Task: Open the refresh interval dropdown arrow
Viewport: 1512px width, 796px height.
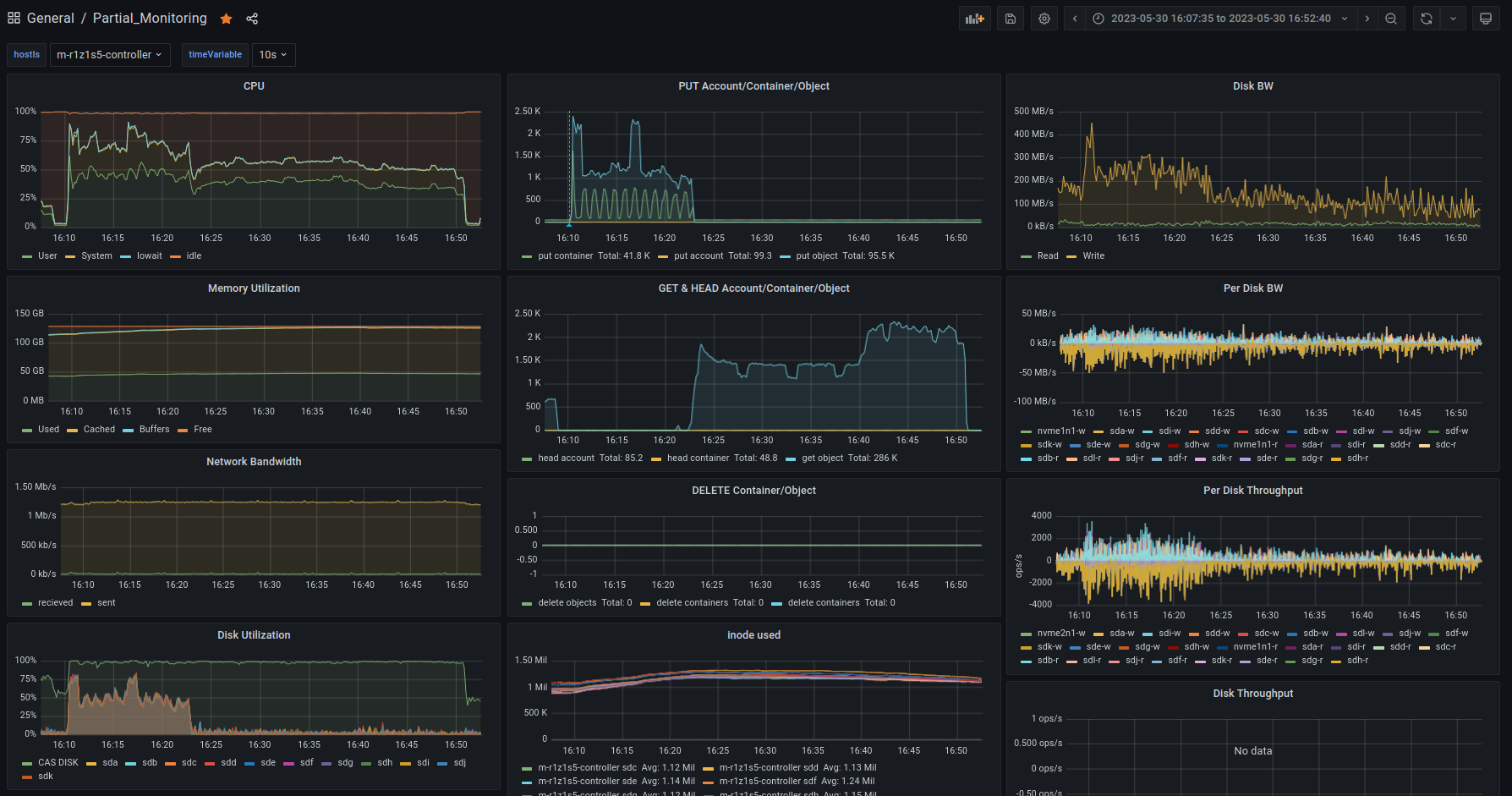Action: [x=1454, y=19]
